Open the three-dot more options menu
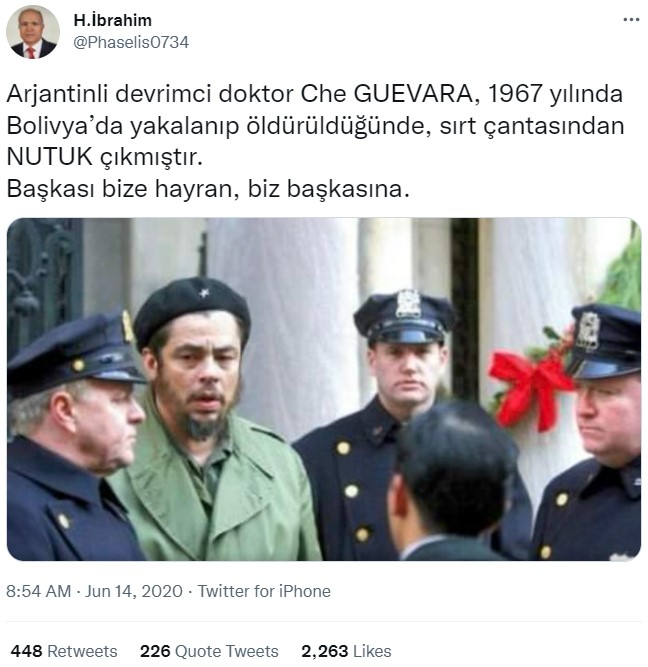Image resolution: width=648 pixels, height=667 pixels. 631,20
